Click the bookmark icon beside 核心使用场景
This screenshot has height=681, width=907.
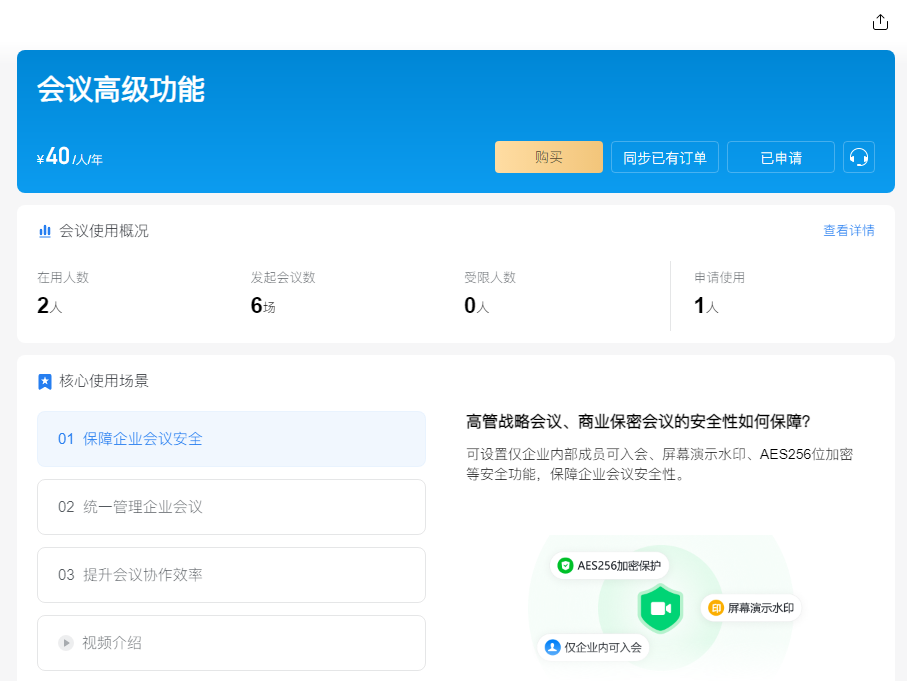click(44, 379)
